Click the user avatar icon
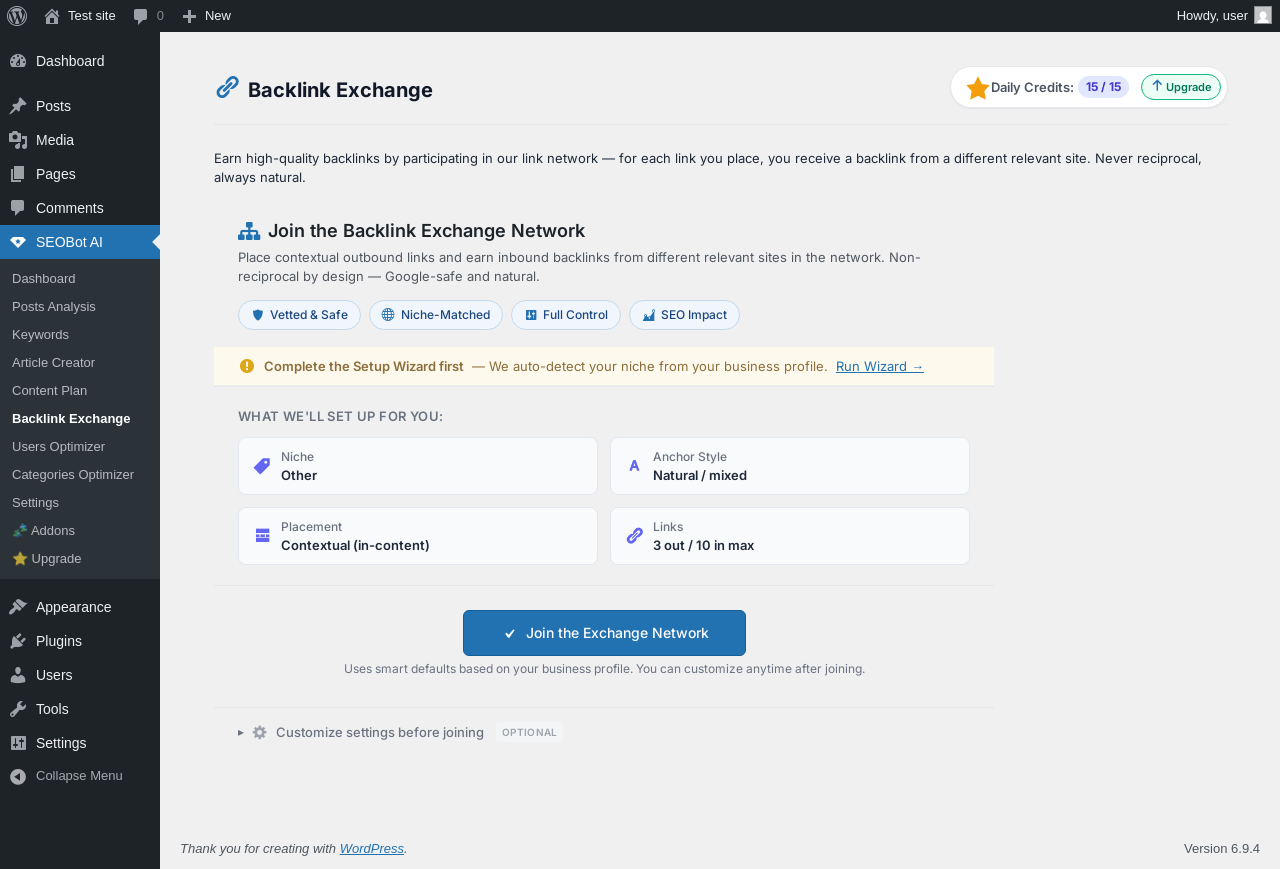1280x869 pixels. point(1263,16)
